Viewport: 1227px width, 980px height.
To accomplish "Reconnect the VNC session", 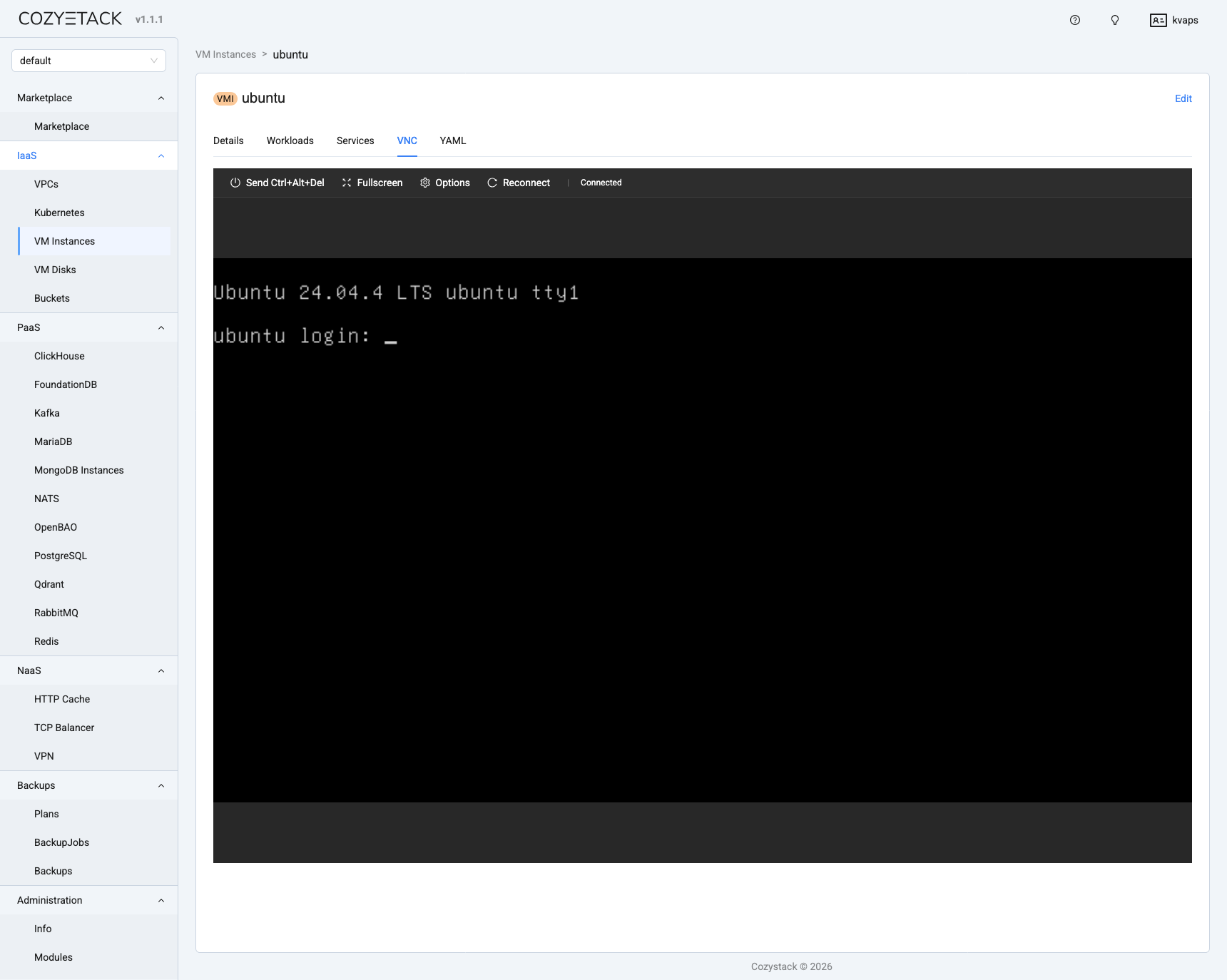I will tap(519, 183).
